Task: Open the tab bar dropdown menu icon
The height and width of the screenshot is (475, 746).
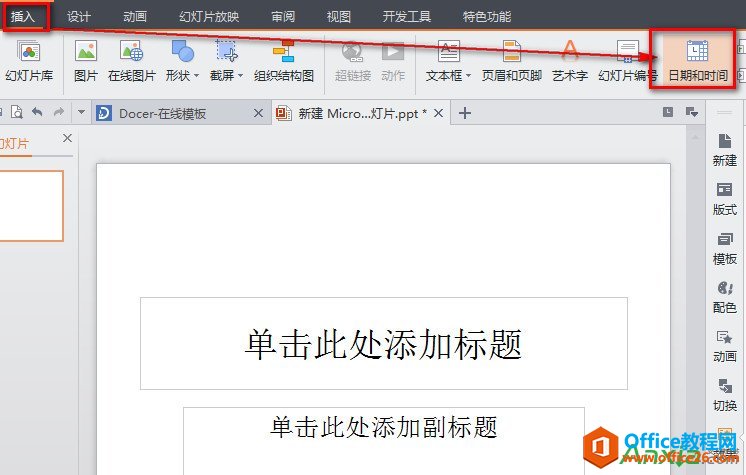Action: click(x=692, y=112)
